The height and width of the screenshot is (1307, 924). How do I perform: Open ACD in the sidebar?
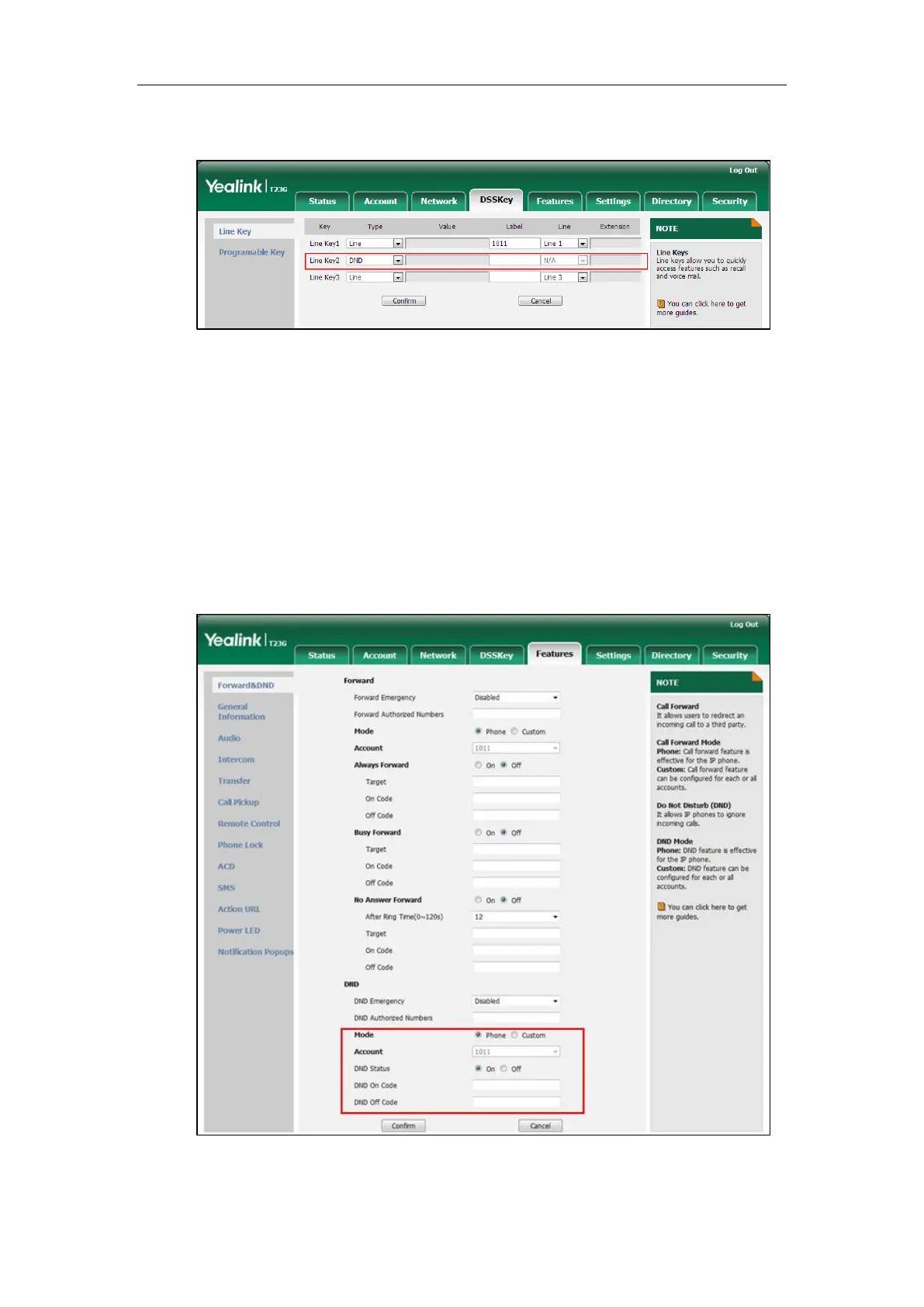click(226, 866)
